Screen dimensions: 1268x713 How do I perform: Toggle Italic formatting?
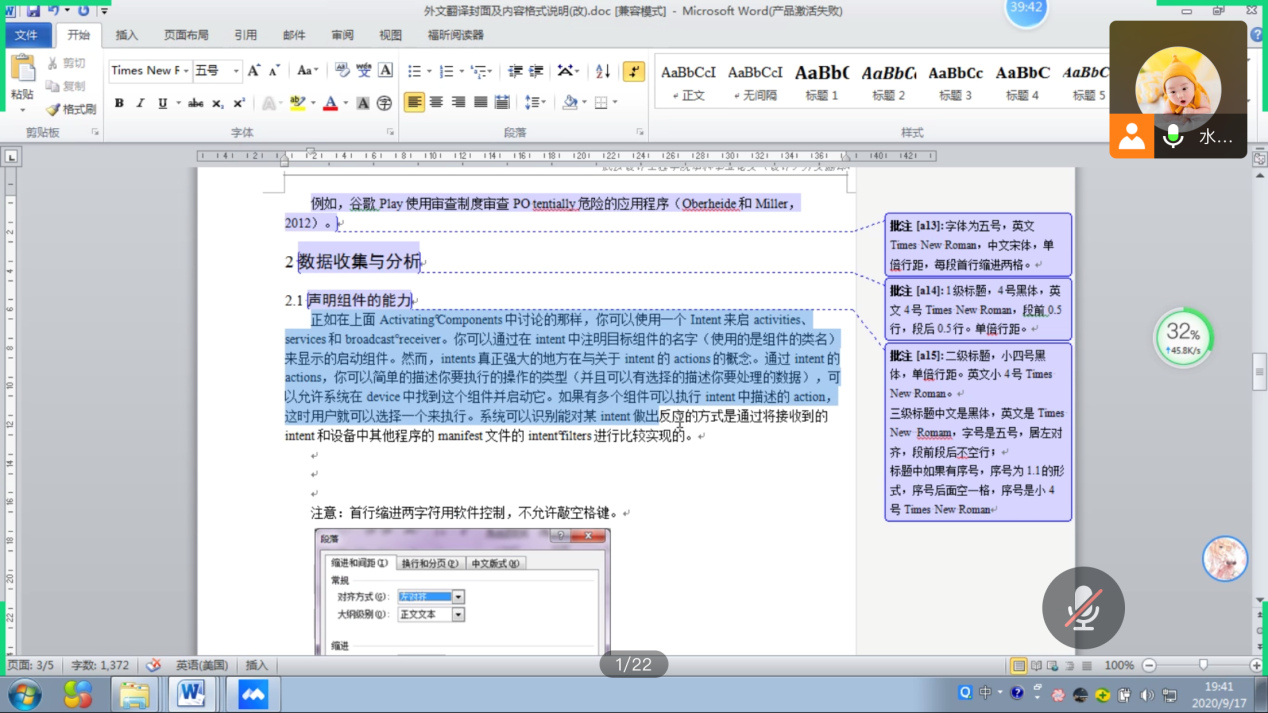(140, 103)
